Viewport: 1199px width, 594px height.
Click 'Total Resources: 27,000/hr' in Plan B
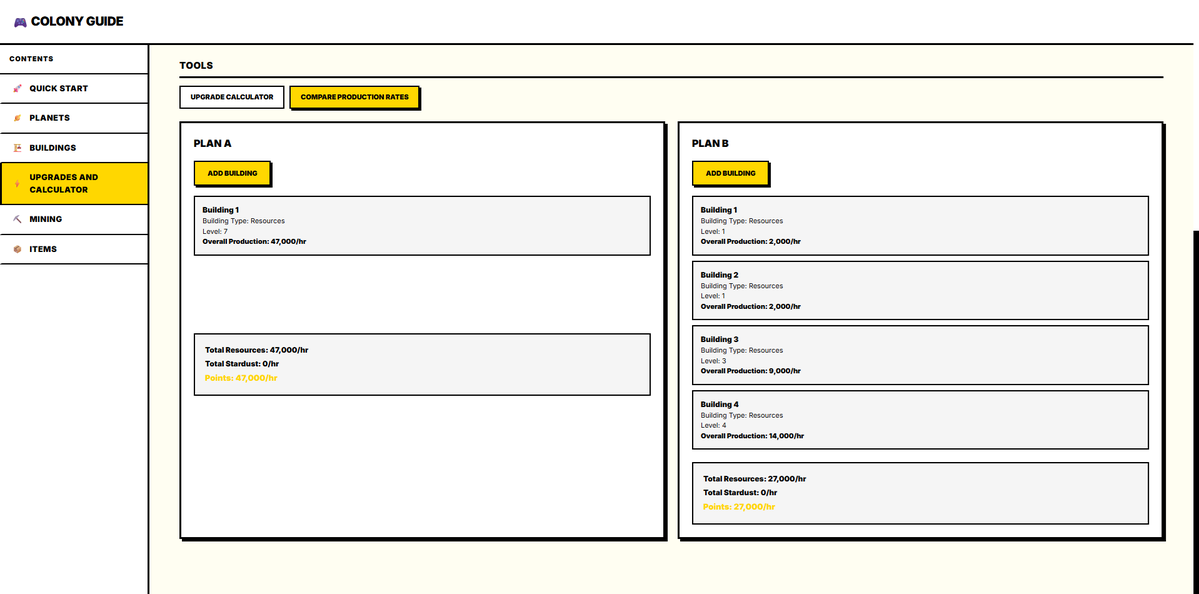(755, 479)
